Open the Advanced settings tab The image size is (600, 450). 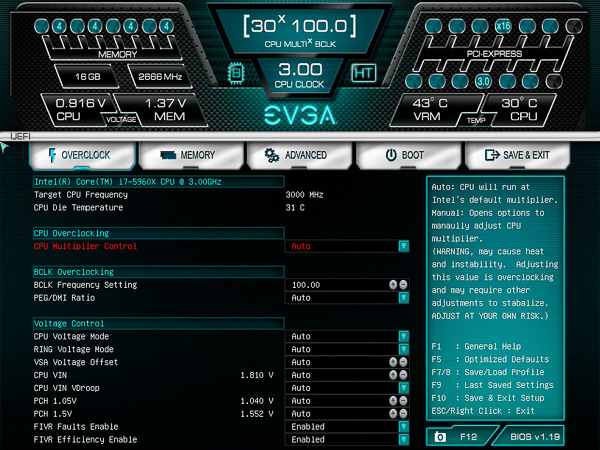coord(299,155)
